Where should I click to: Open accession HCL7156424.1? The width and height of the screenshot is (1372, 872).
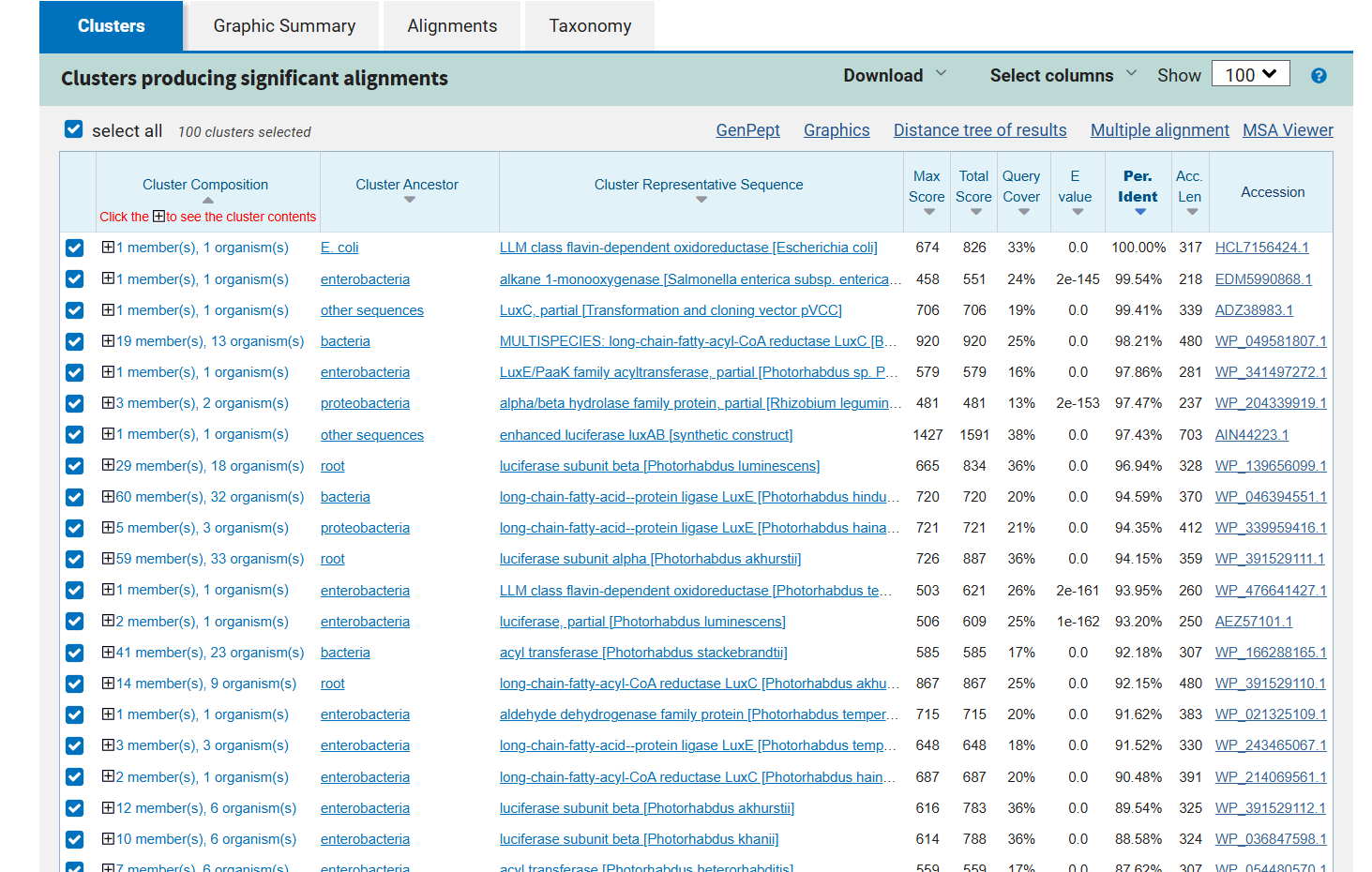point(1261,248)
